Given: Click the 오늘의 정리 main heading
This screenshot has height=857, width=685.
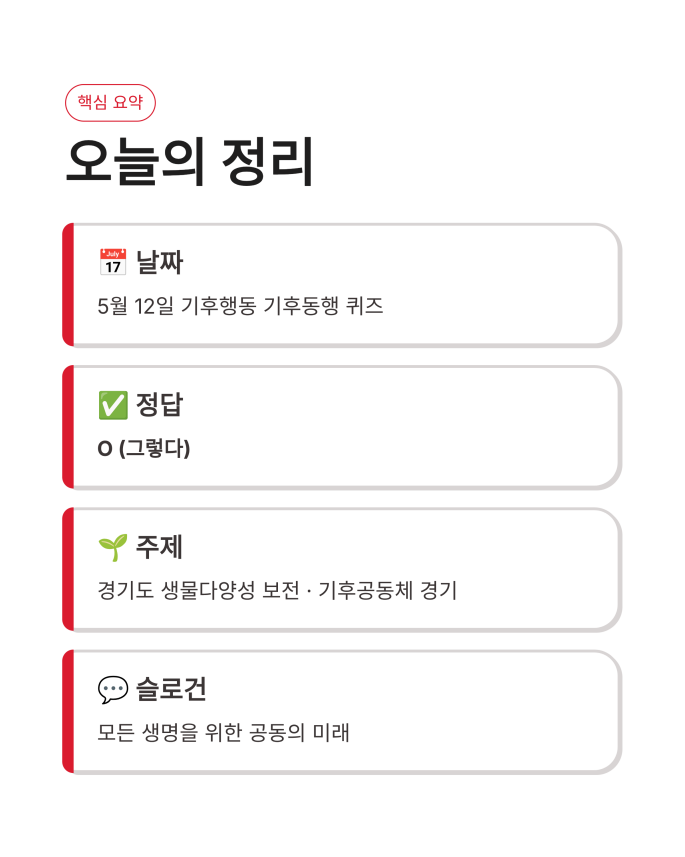Looking at the screenshot, I should [190, 162].
